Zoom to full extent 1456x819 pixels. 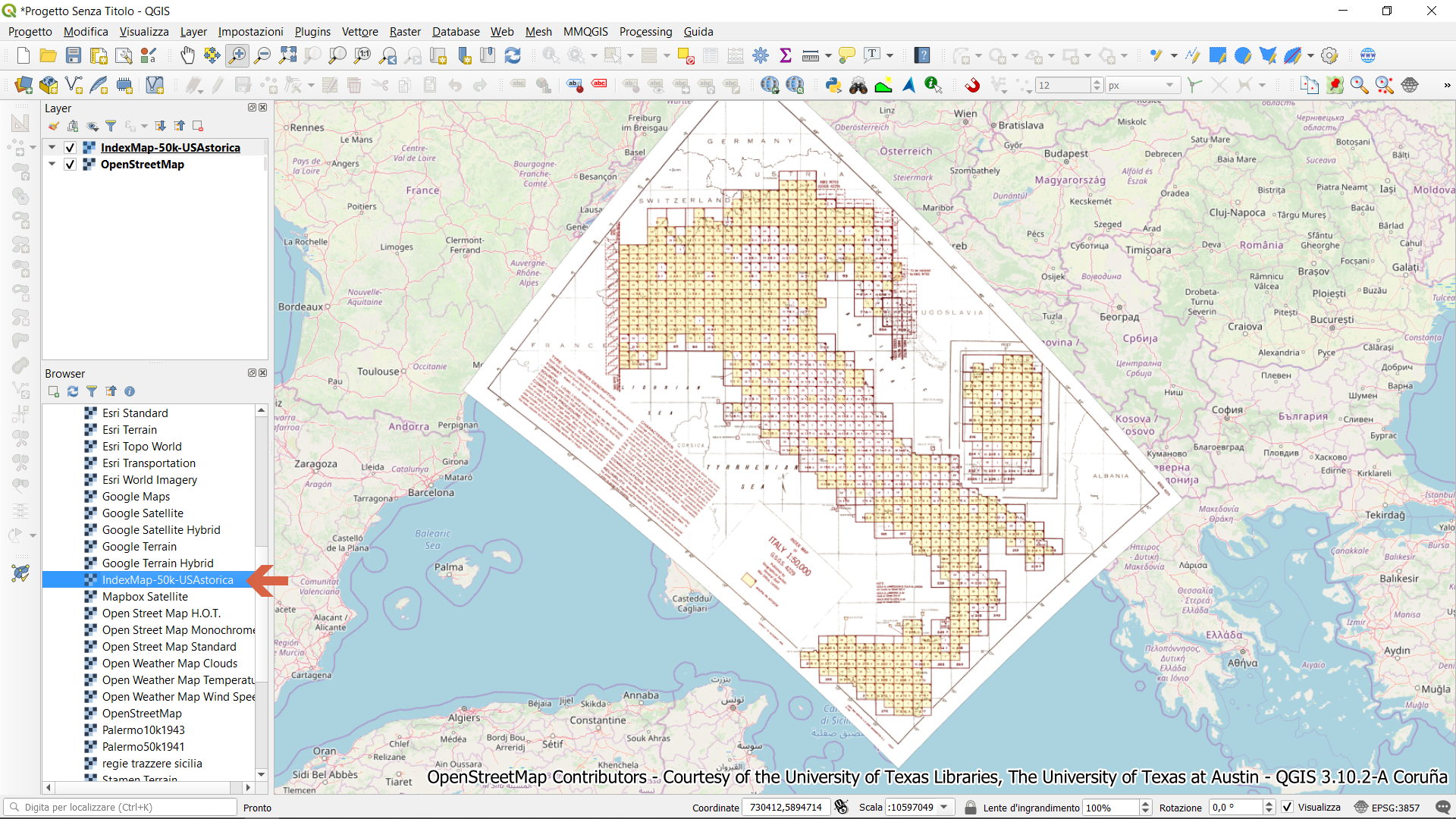287,55
